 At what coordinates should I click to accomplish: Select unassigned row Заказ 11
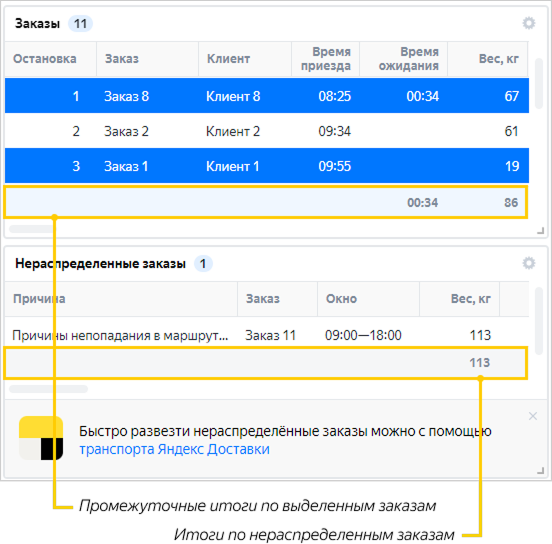[x=266, y=335]
